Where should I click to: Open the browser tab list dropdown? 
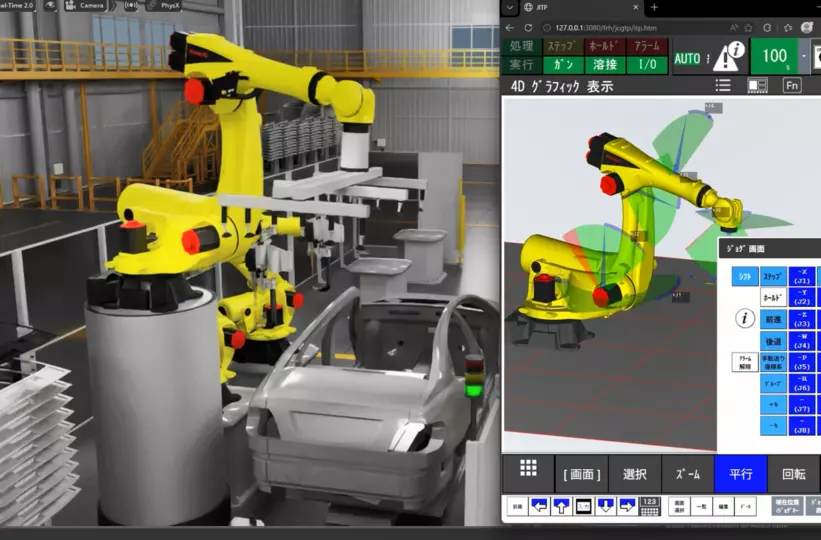pos(509,7)
